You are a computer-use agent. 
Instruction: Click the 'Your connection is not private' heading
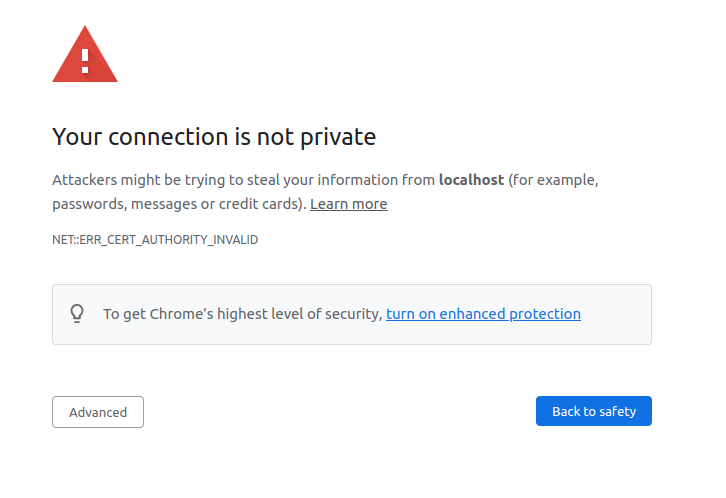click(214, 137)
